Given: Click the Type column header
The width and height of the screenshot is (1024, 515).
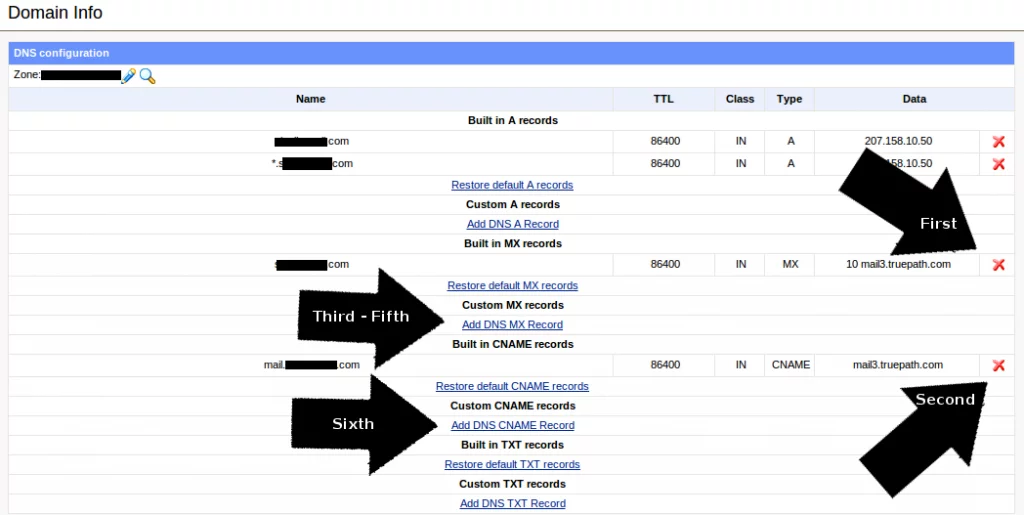Looking at the screenshot, I should [790, 99].
